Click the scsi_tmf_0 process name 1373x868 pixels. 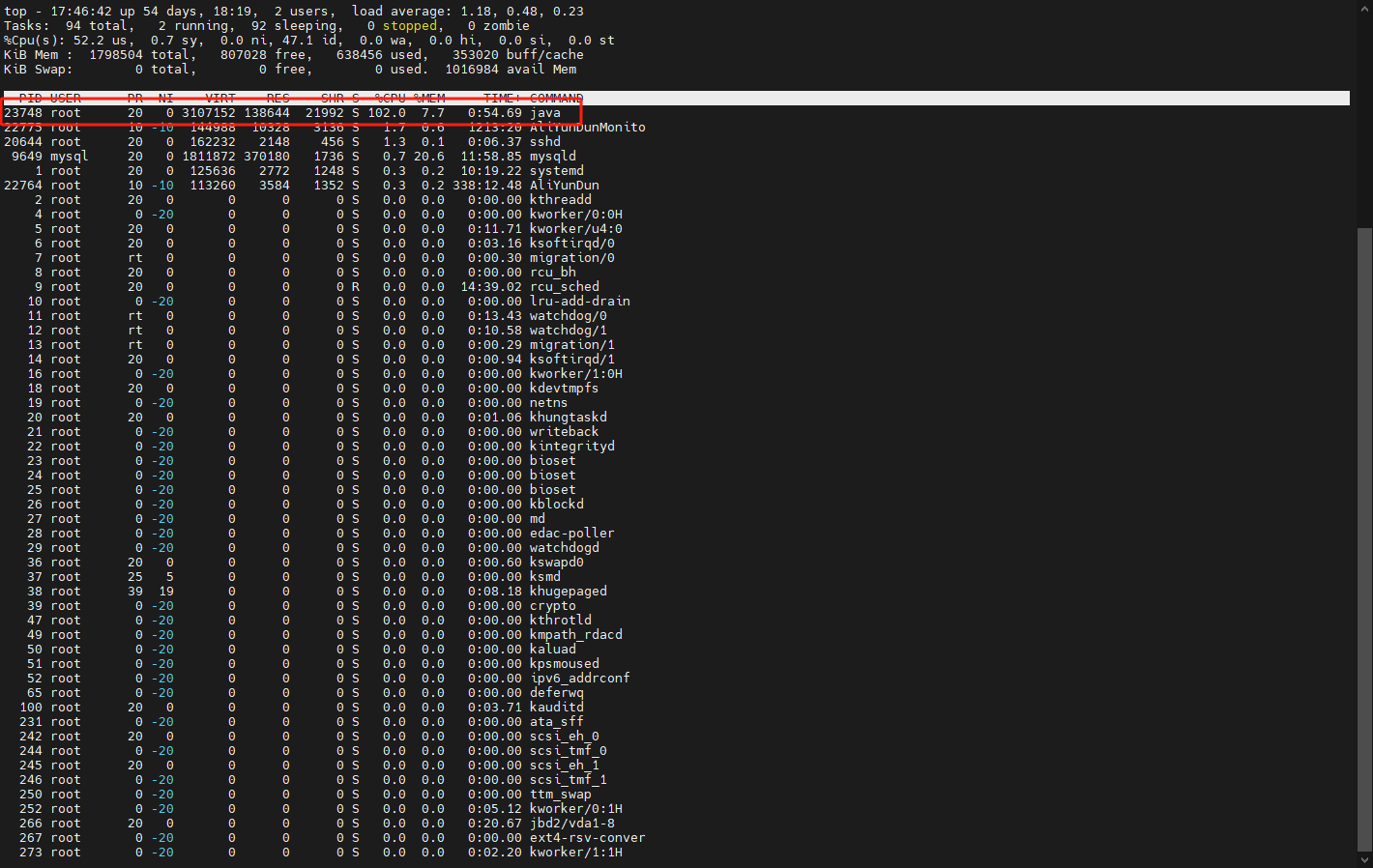(569, 751)
